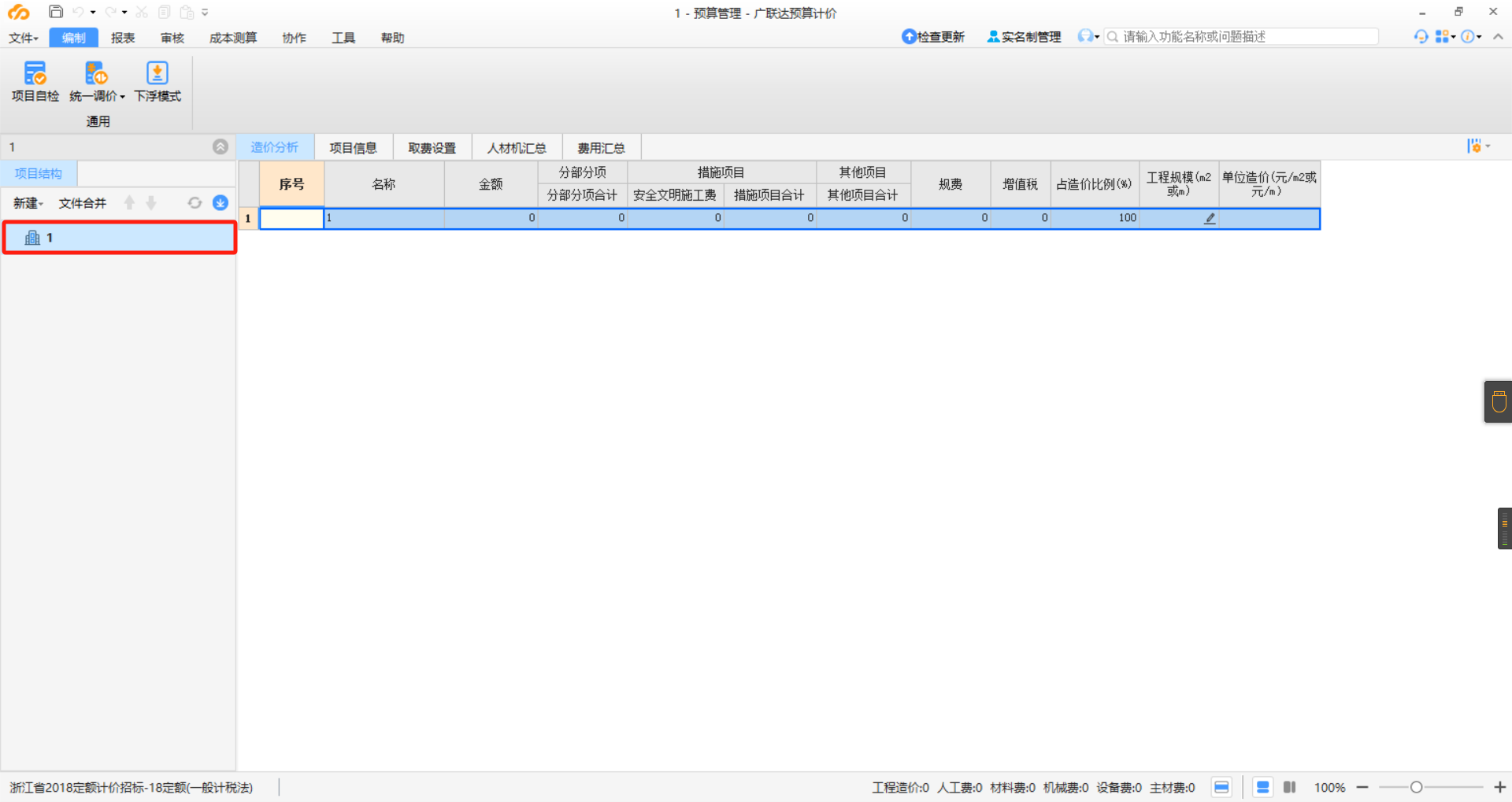Screen dimensions: 1512x802
Task: Click the paste clipboard icon
Action: pyautogui.click(x=187, y=12)
